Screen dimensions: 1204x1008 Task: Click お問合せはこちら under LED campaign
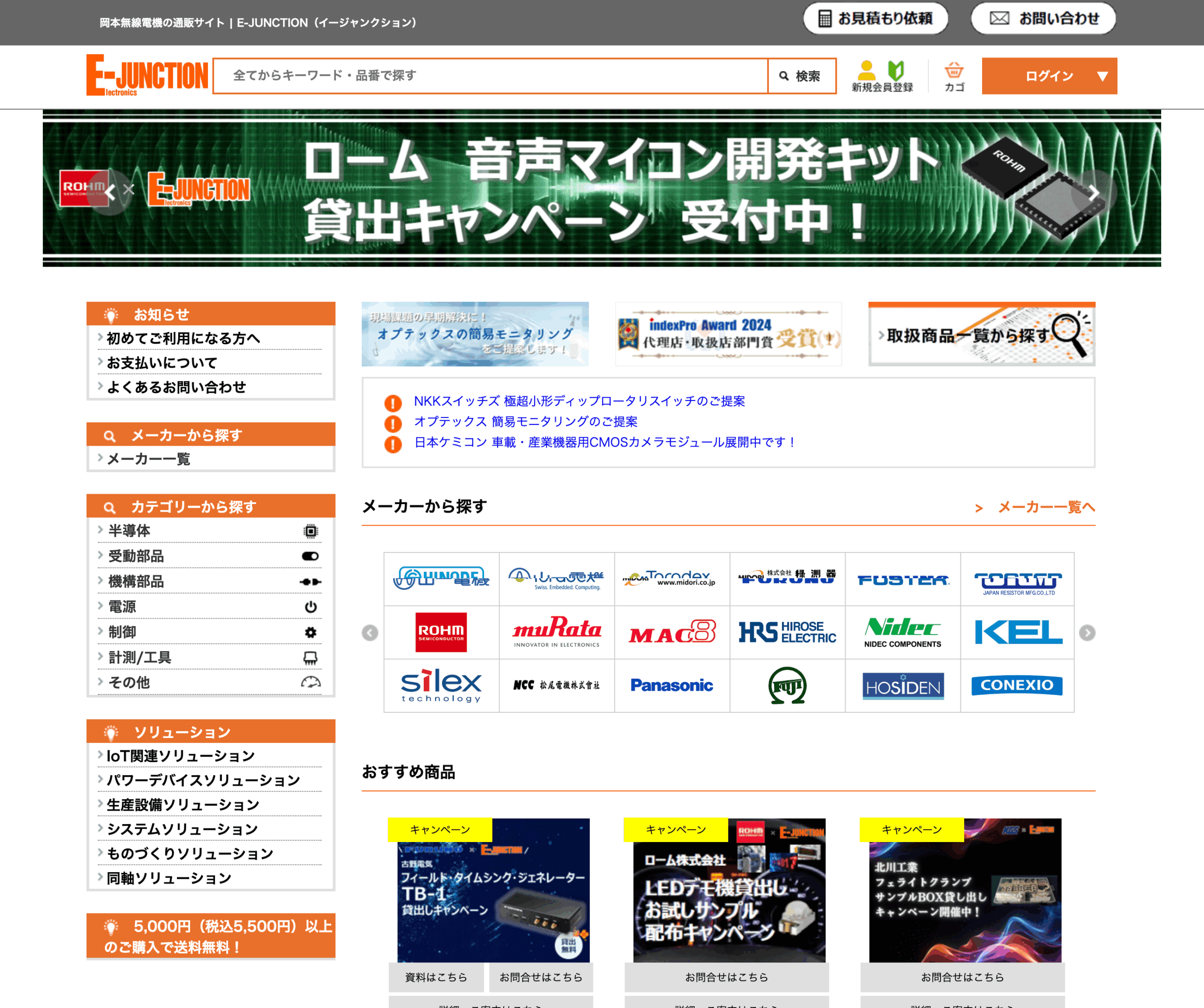(727, 977)
